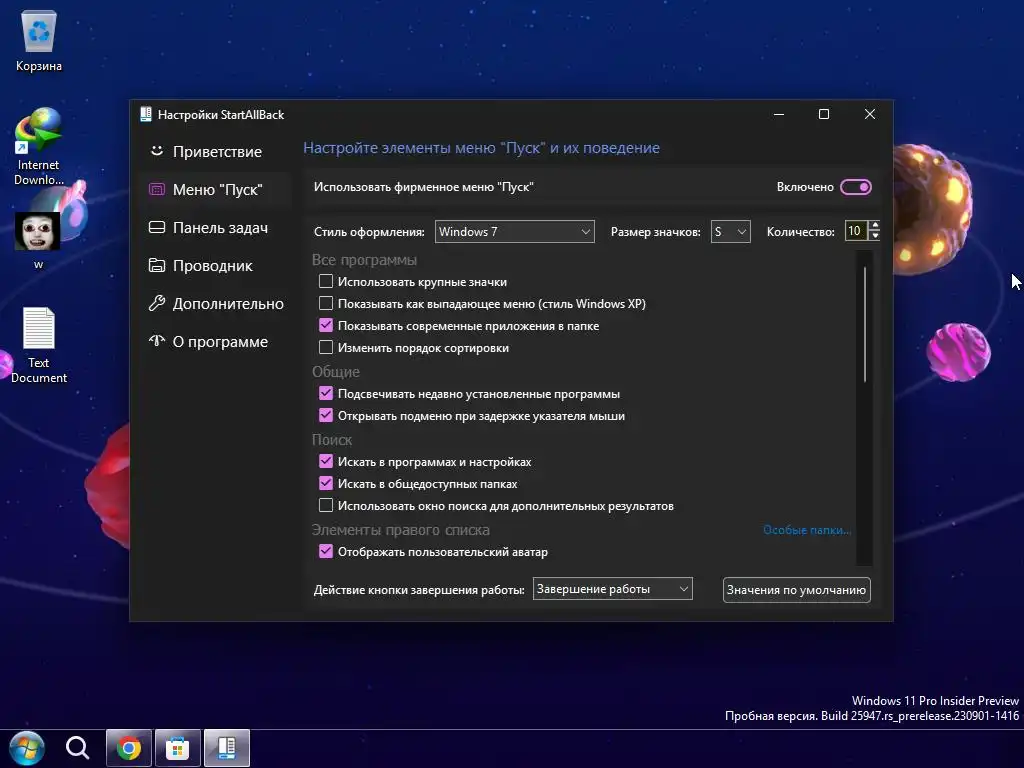Open the Internet Download Manager desktop shortcut

[x=38, y=146]
